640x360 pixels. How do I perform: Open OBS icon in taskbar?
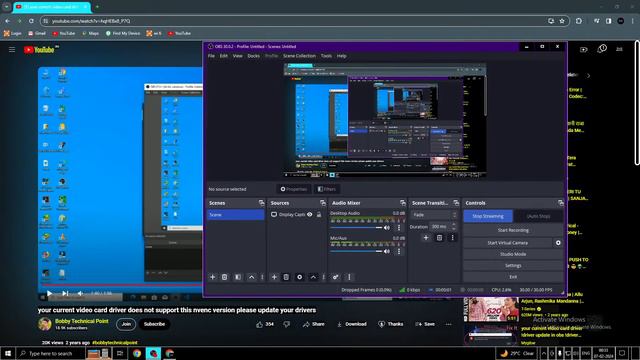pyautogui.click(x=153, y=353)
